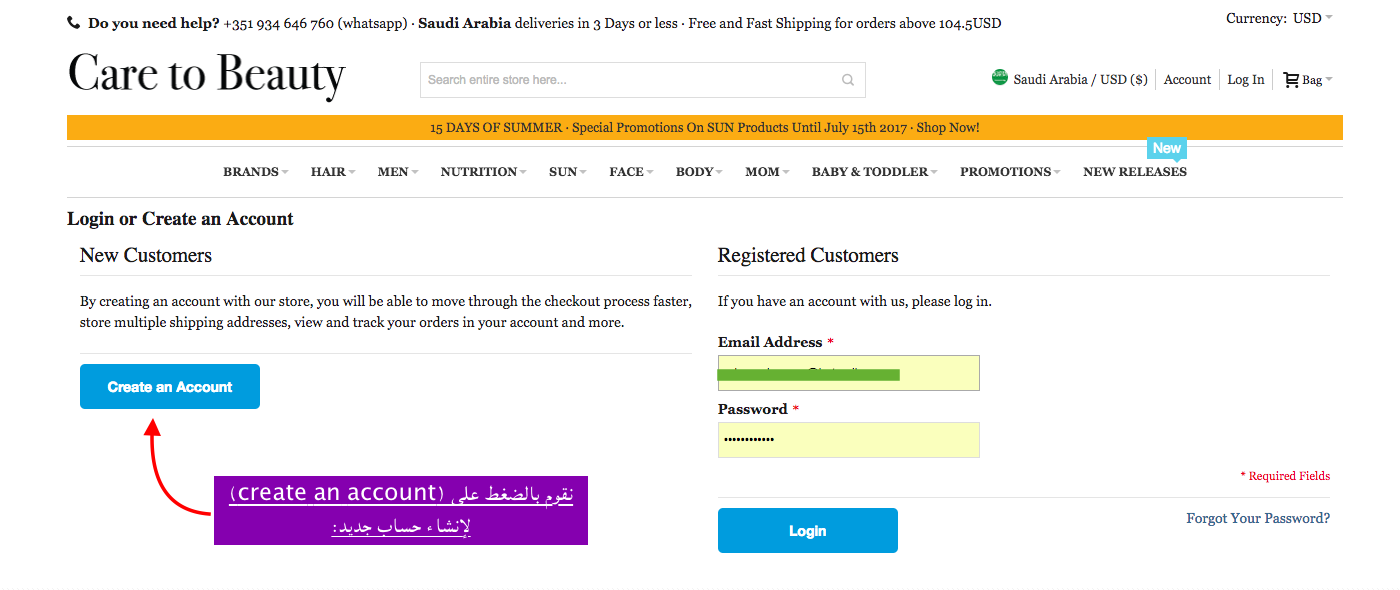This screenshot has width=1400, height=590.
Task: Go to the Account page
Action: 1186,79
